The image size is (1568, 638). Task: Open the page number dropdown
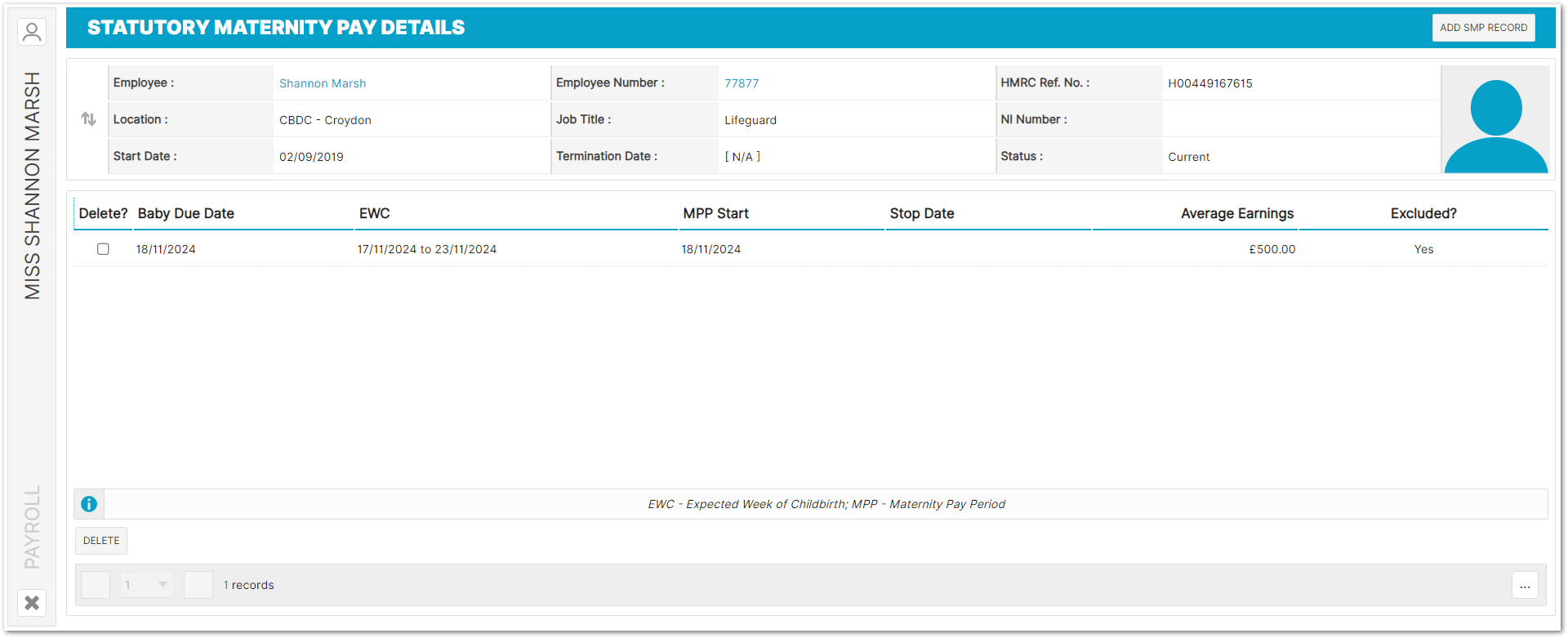(147, 585)
